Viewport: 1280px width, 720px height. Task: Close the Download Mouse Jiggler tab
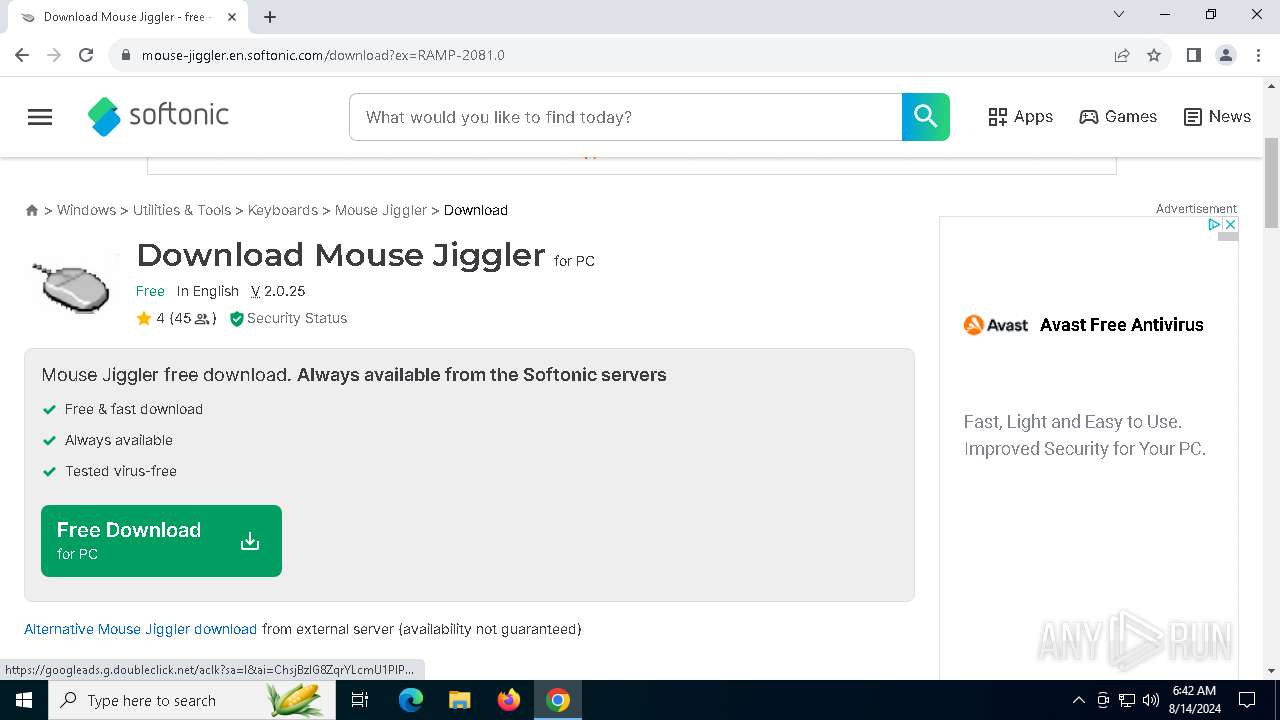232,17
